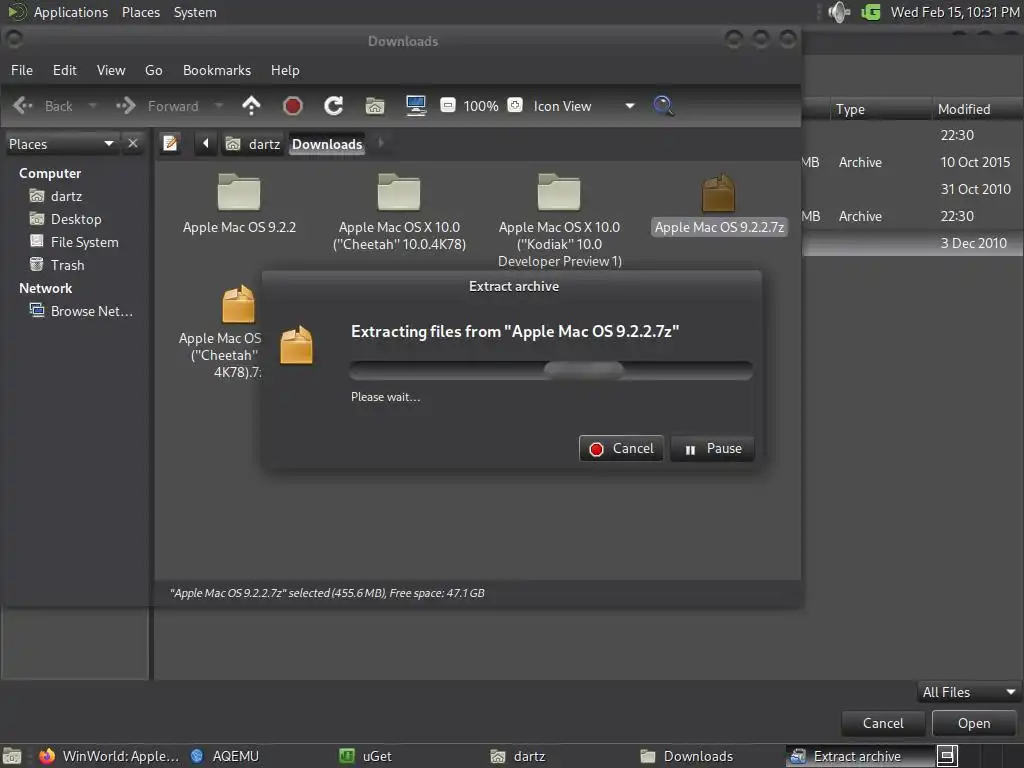This screenshot has width=1024, height=768.
Task: Click the extraction progress bar
Action: coord(551,370)
